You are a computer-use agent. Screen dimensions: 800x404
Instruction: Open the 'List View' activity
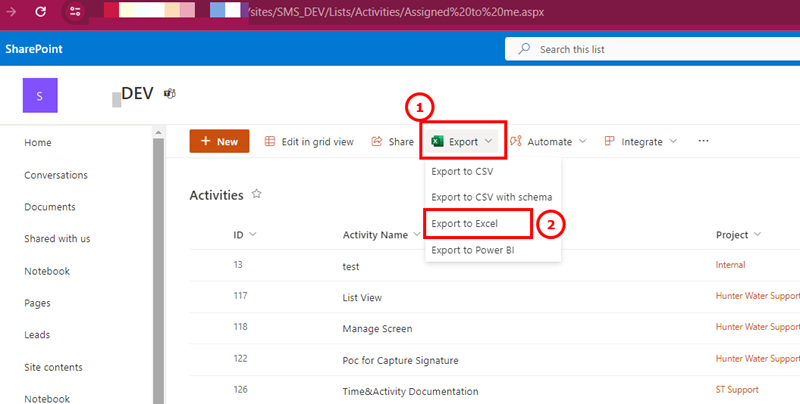(x=362, y=298)
